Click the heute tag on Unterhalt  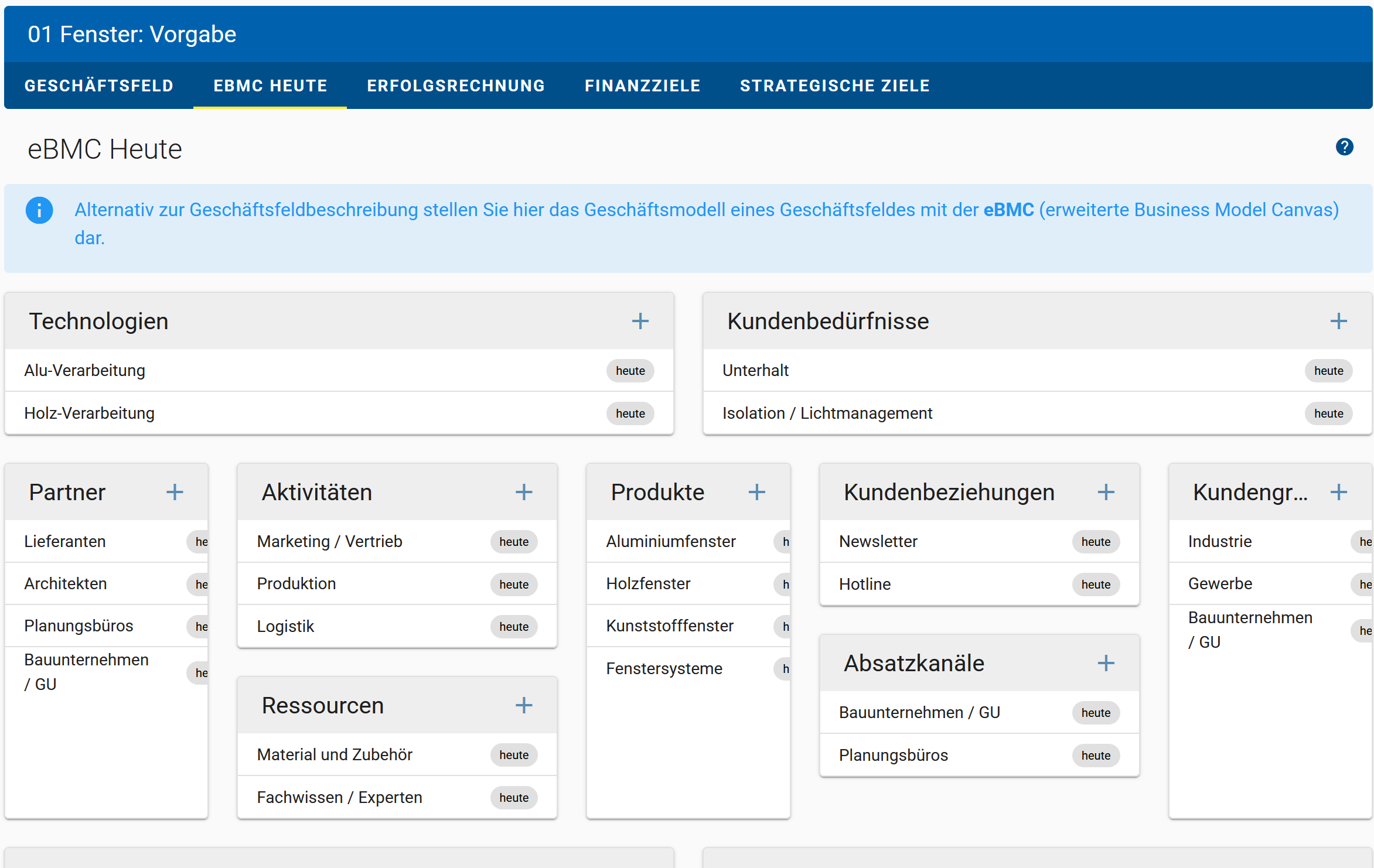click(1328, 371)
